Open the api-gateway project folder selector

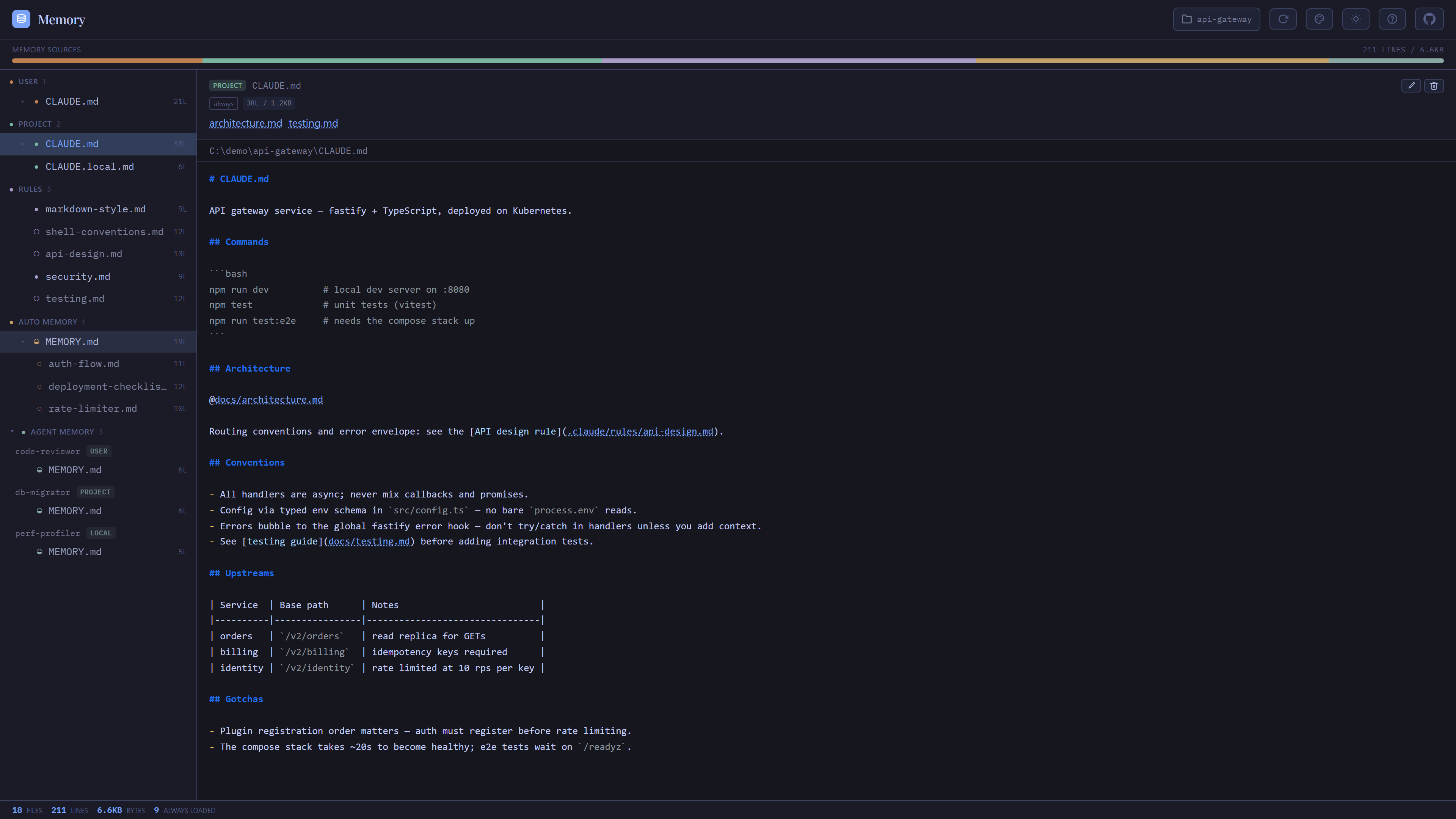tap(1216, 19)
